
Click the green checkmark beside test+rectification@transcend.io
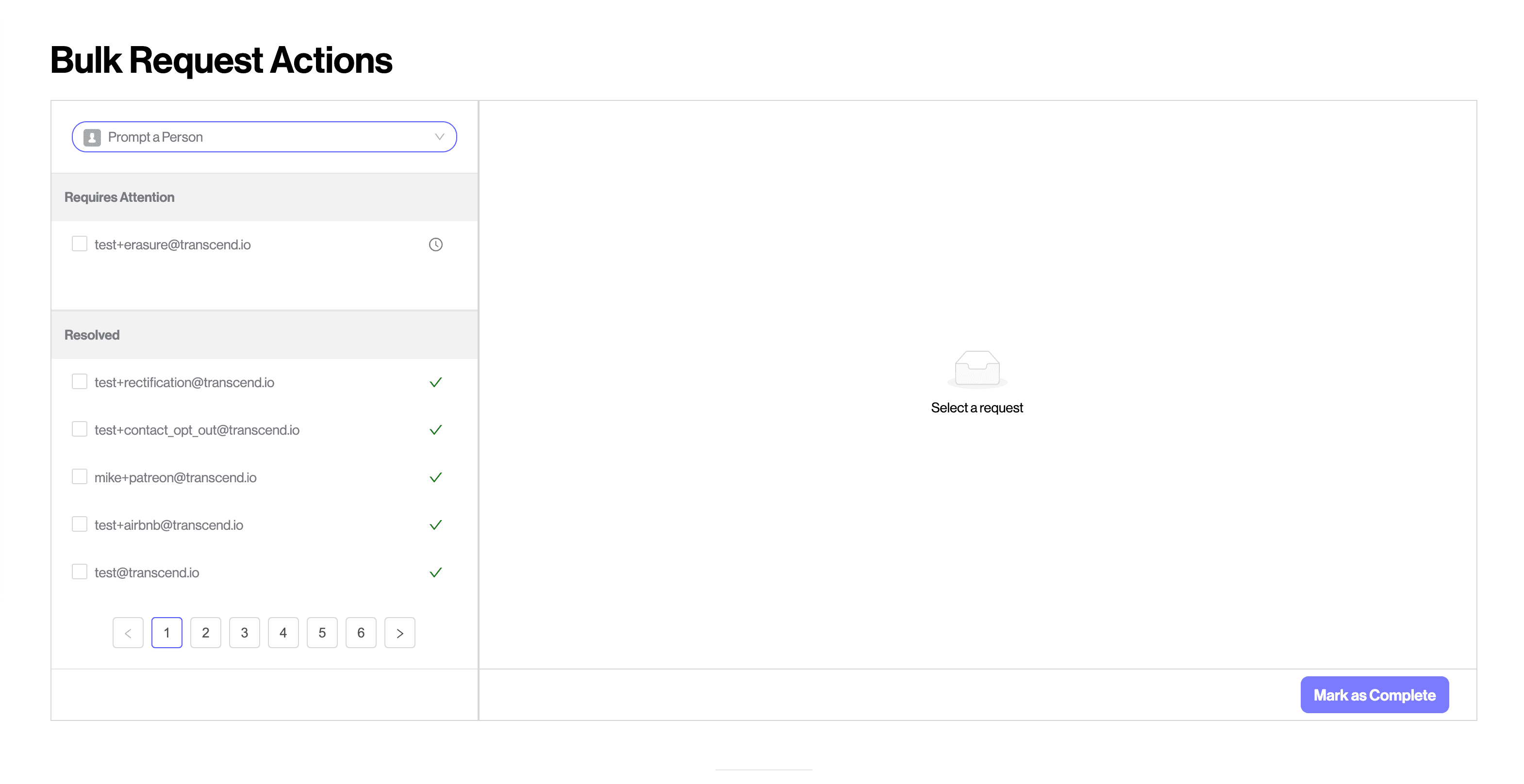click(x=435, y=383)
